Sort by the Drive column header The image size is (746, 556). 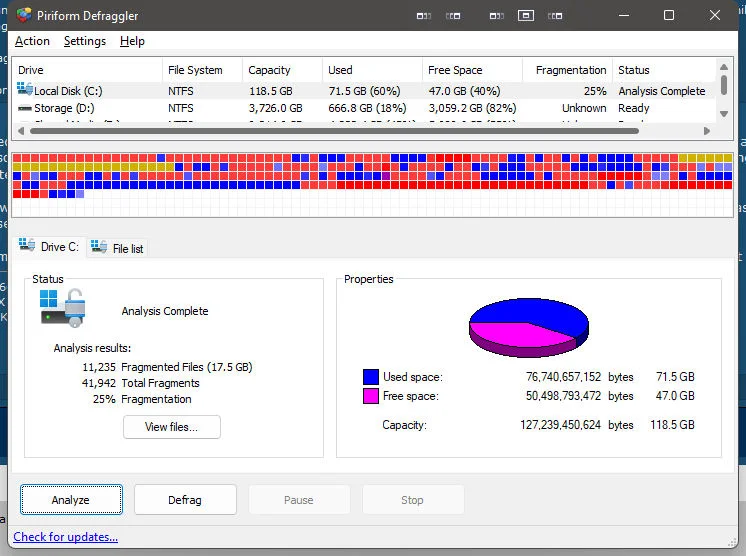pyautogui.click(x=88, y=70)
